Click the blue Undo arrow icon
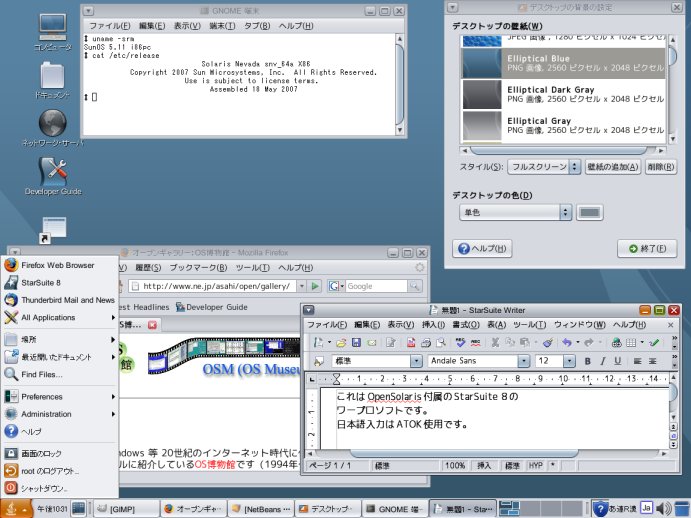This screenshot has height=518, width=691. tap(567, 343)
